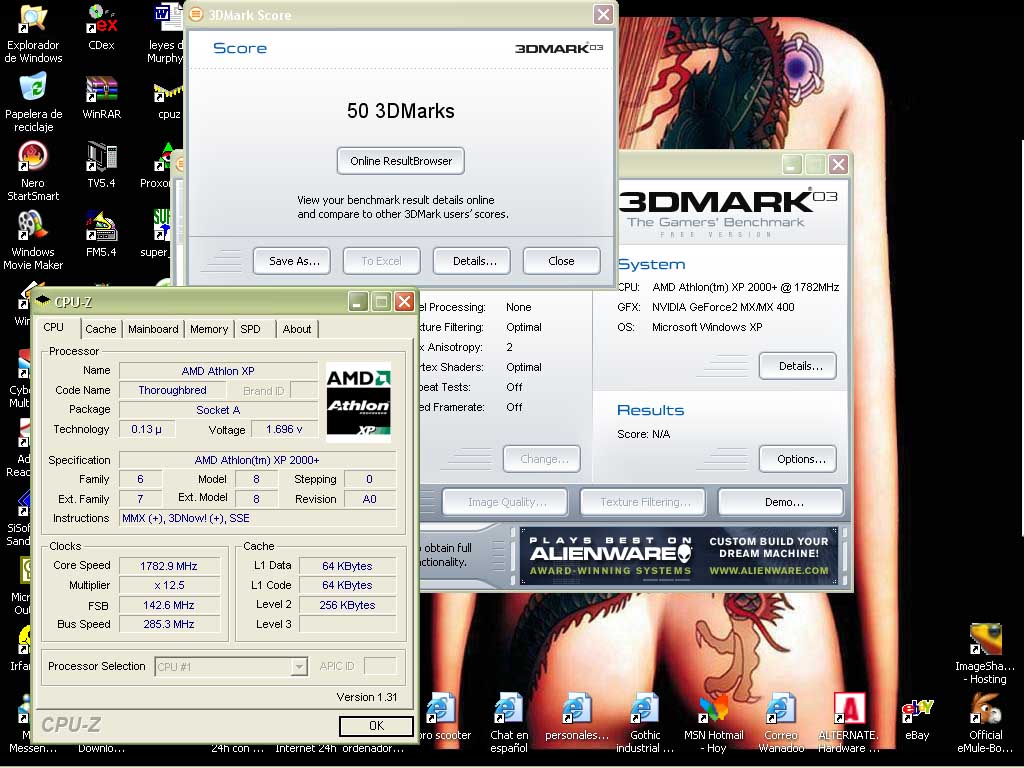The image size is (1024, 768).
Task: Click the Alienware advertisement banner
Action: coord(679,557)
